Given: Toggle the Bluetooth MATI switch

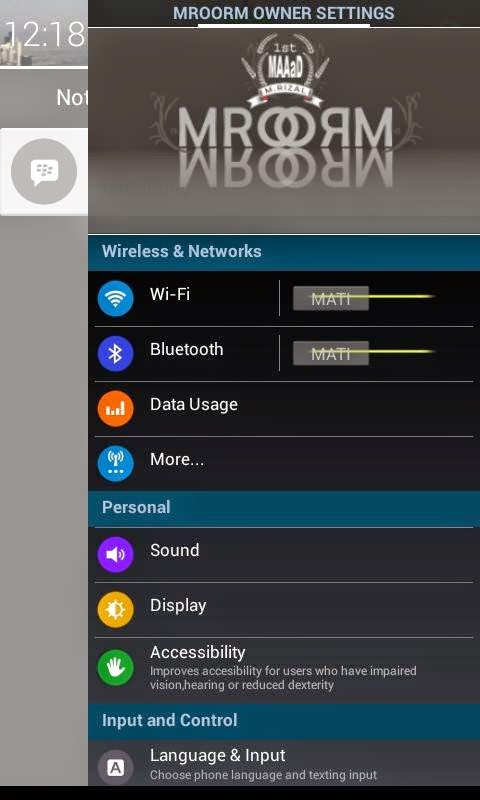Looking at the screenshot, I should 331,353.
